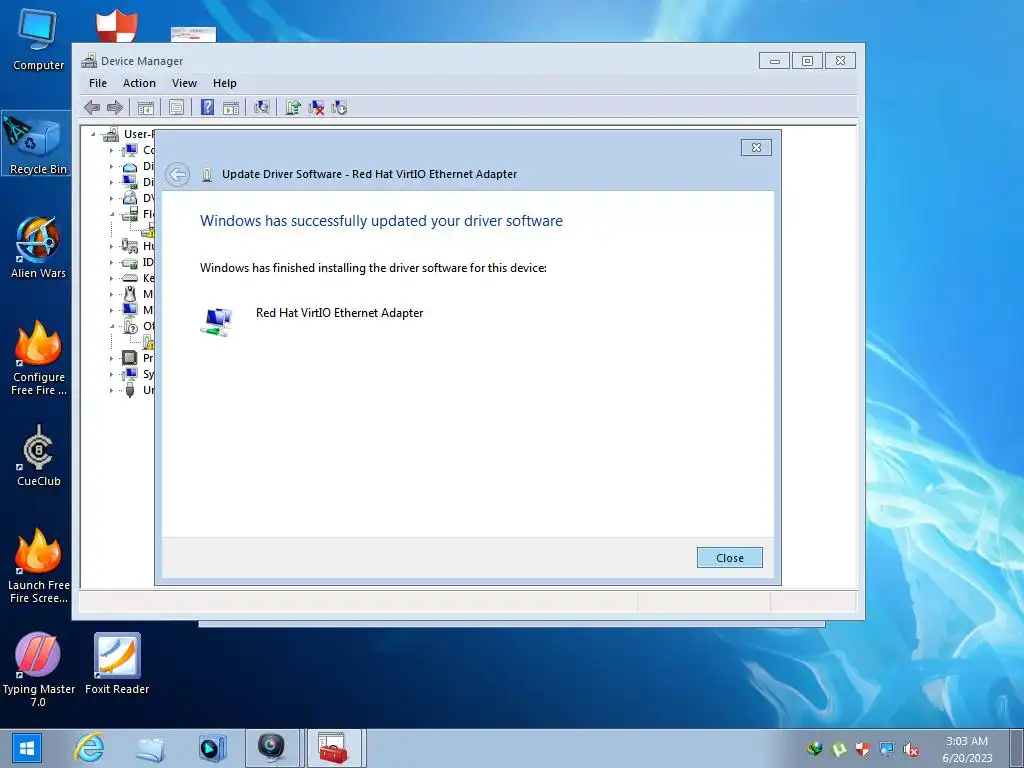Select the processor chip tree node

[x=130, y=358]
